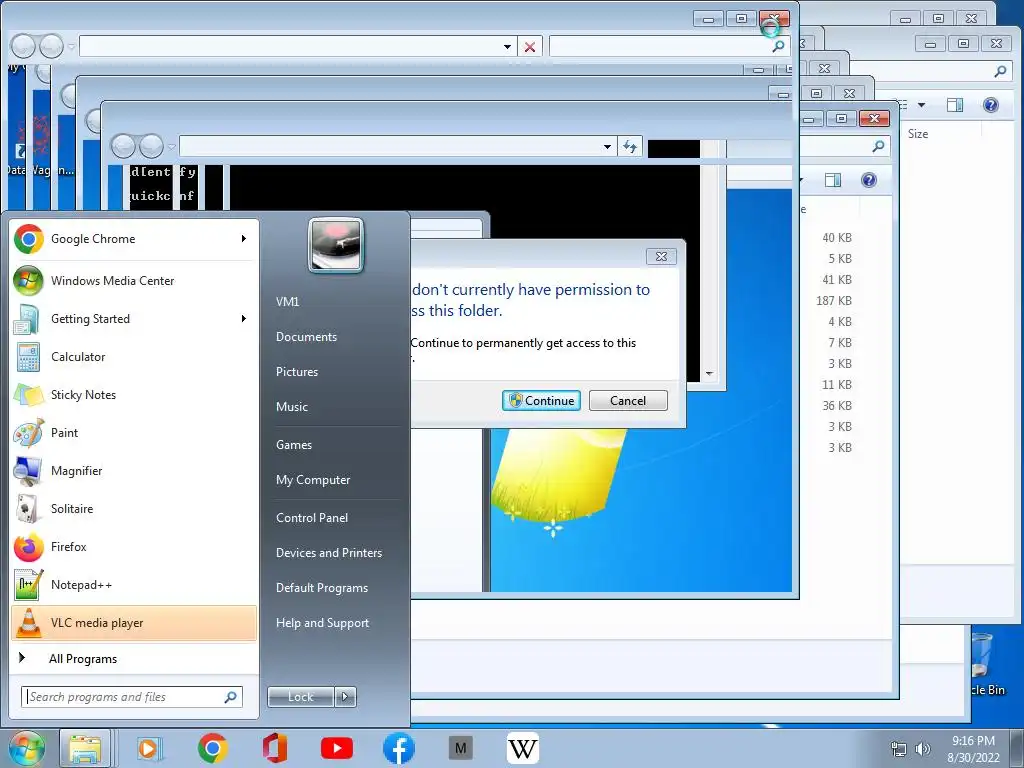Click the stop loading X button
1024x768 pixels.
click(x=530, y=47)
